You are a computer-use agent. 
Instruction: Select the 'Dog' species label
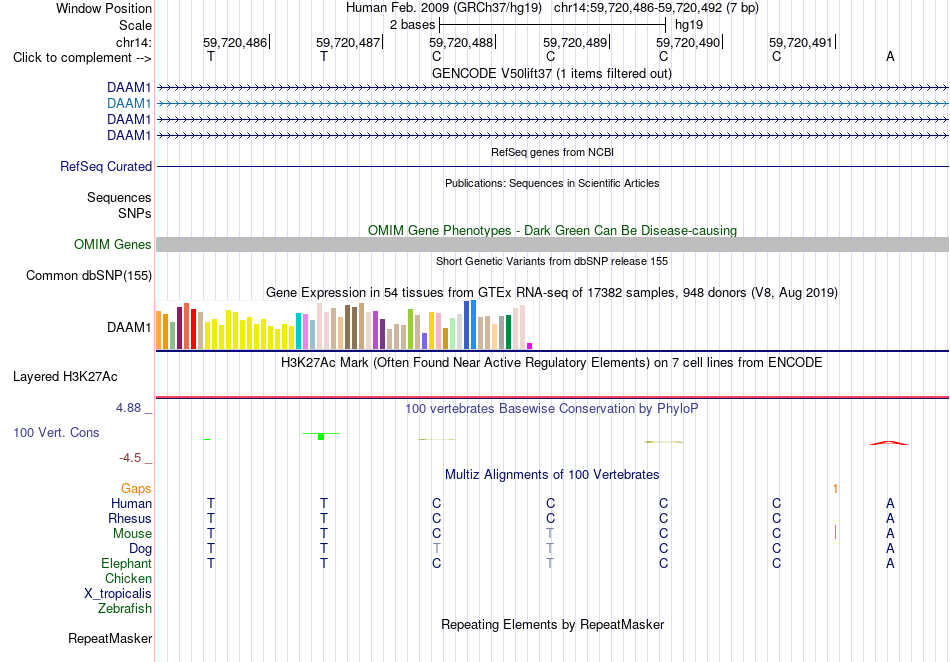[140, 549]
